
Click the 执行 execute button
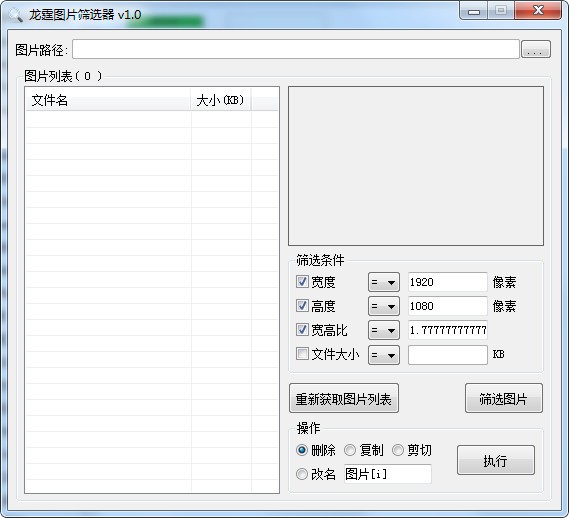click(496, 460)
